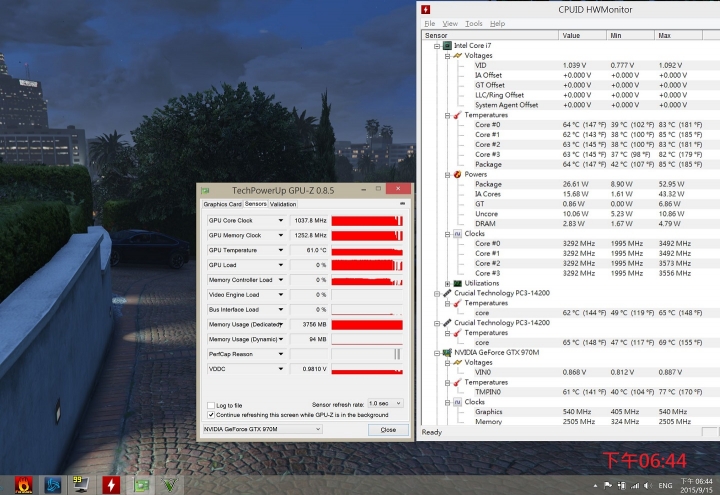720x495 pixels.
Task: Collapse Temperatures node under Intel Core i7
Action: (447, 115)
